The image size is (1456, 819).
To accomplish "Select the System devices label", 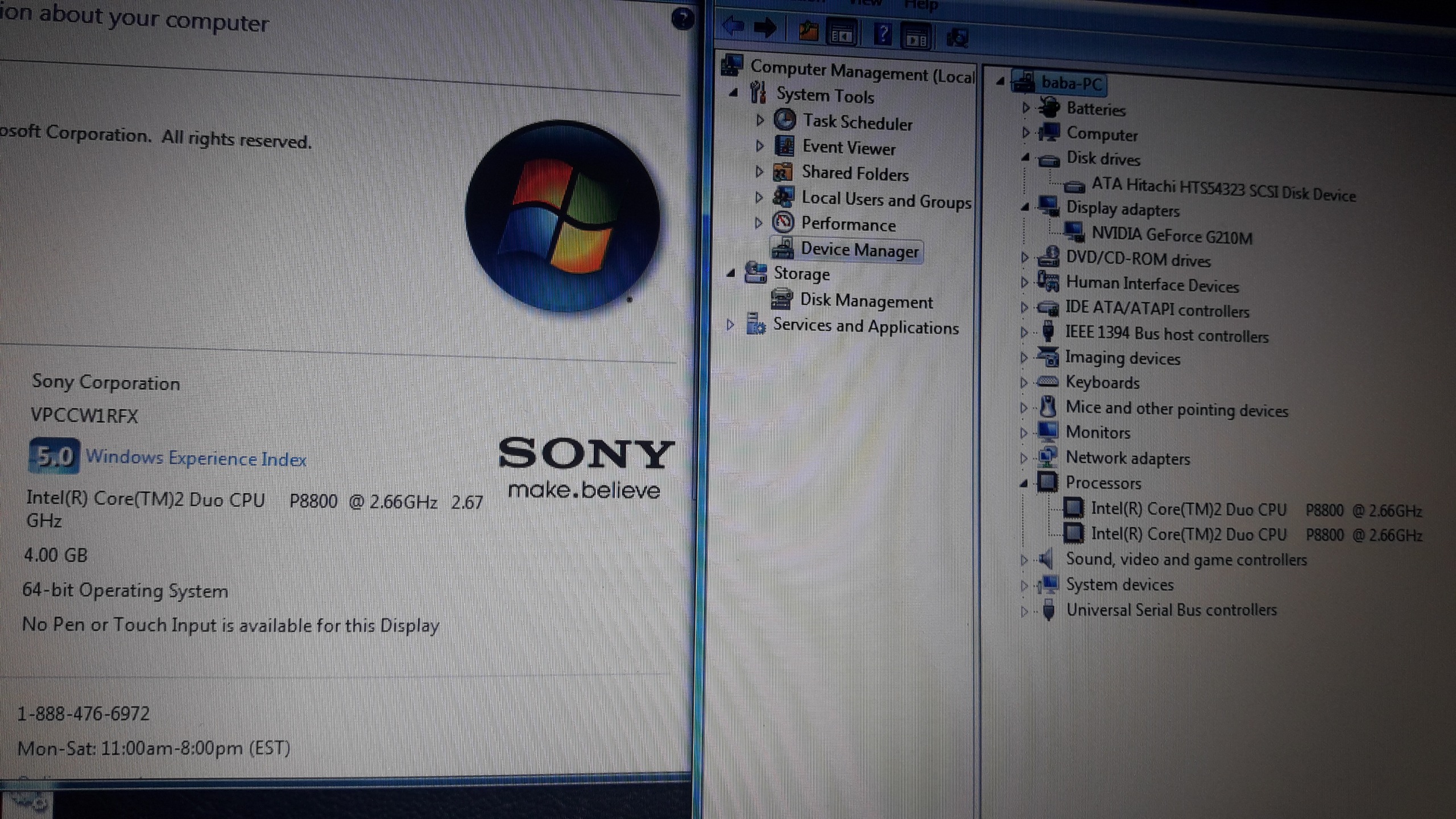I will (1119, 585).
